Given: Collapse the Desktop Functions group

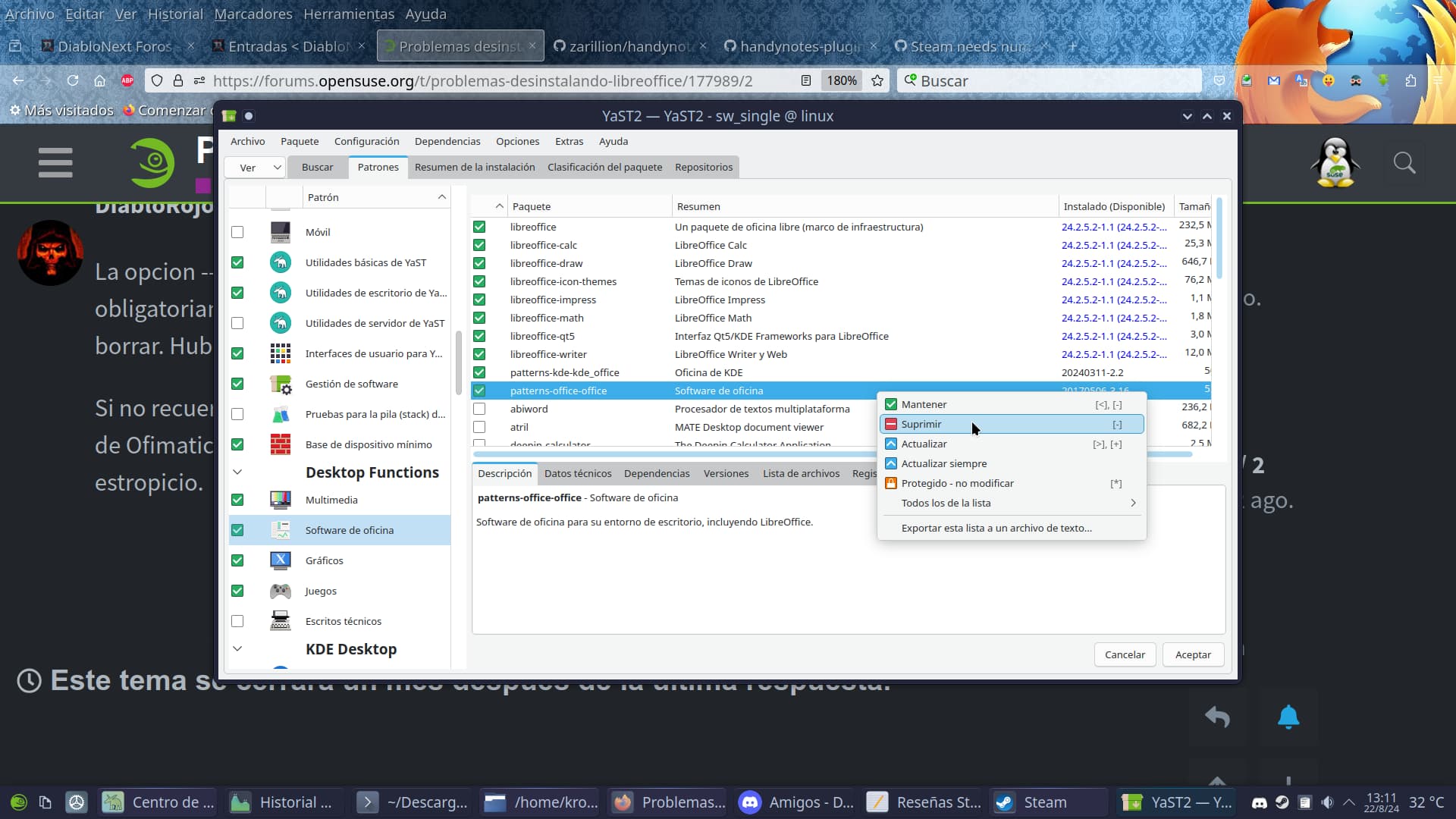Looking at the screenshot, I should click(237, 472).
